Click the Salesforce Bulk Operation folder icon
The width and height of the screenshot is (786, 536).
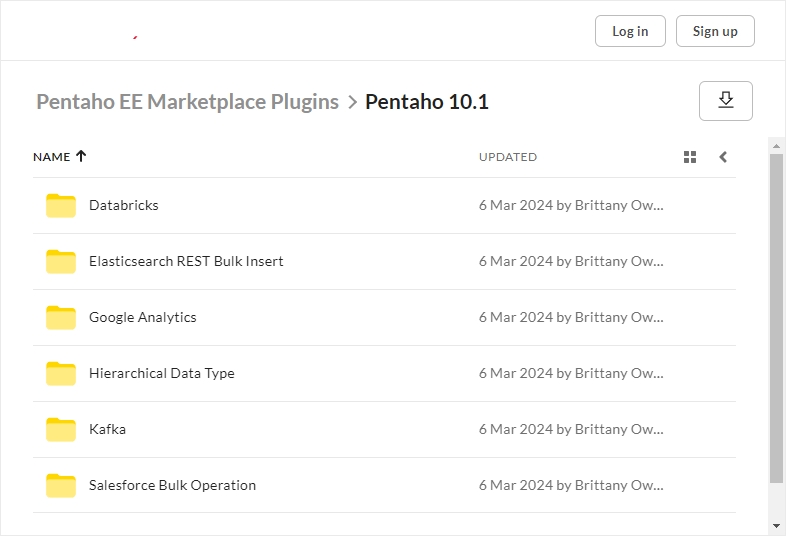(61, 485)
